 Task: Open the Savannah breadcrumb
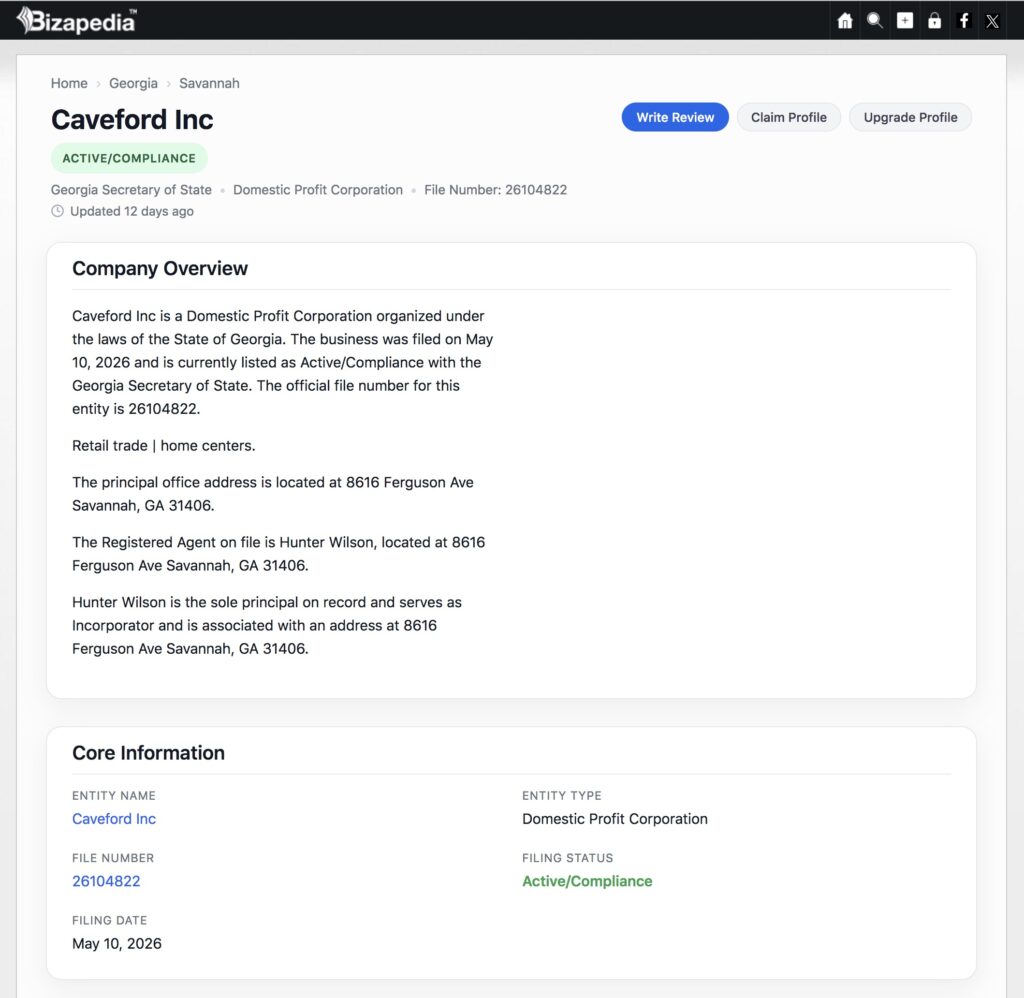click(209, 83)
